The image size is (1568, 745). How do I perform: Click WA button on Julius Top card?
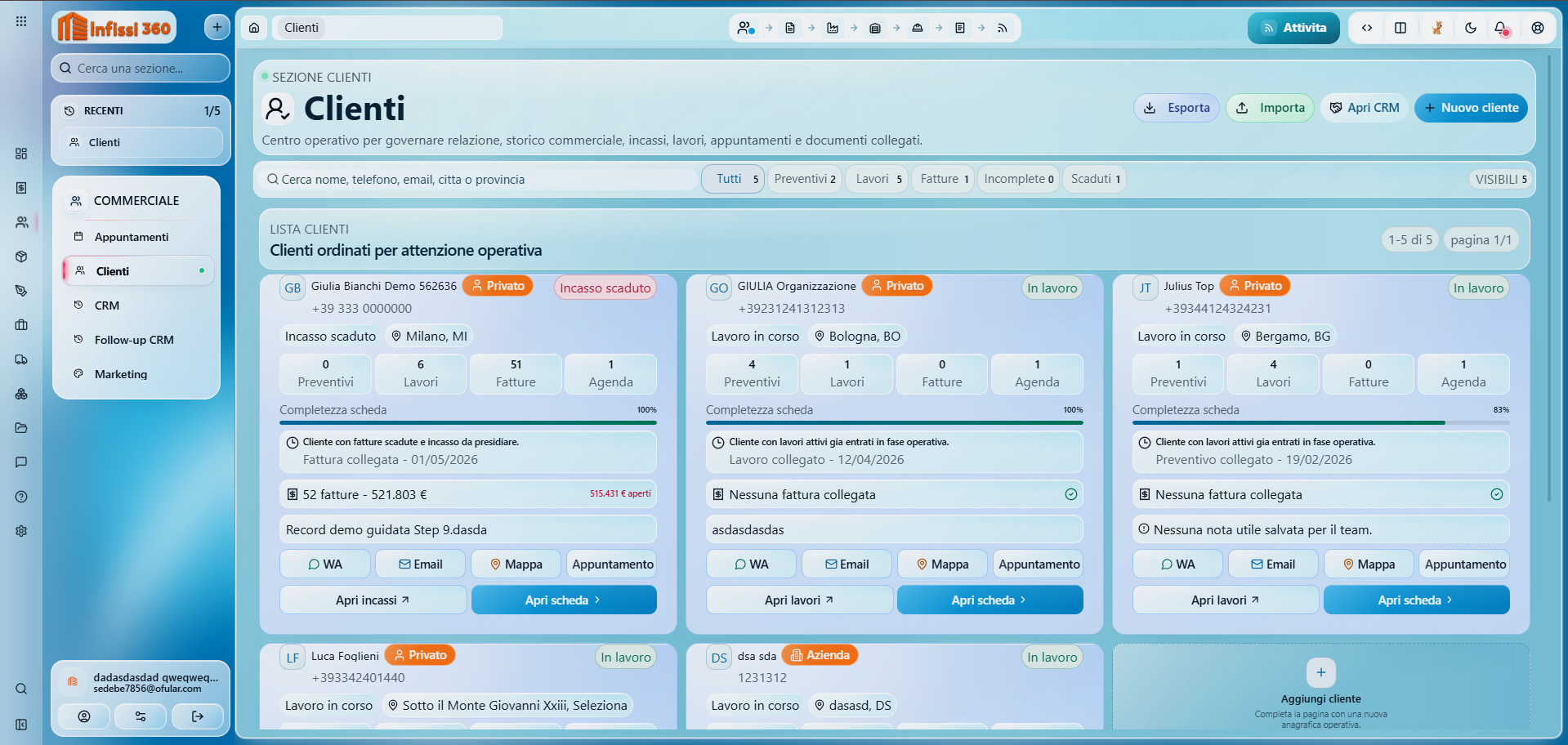tap(1177, 564)
